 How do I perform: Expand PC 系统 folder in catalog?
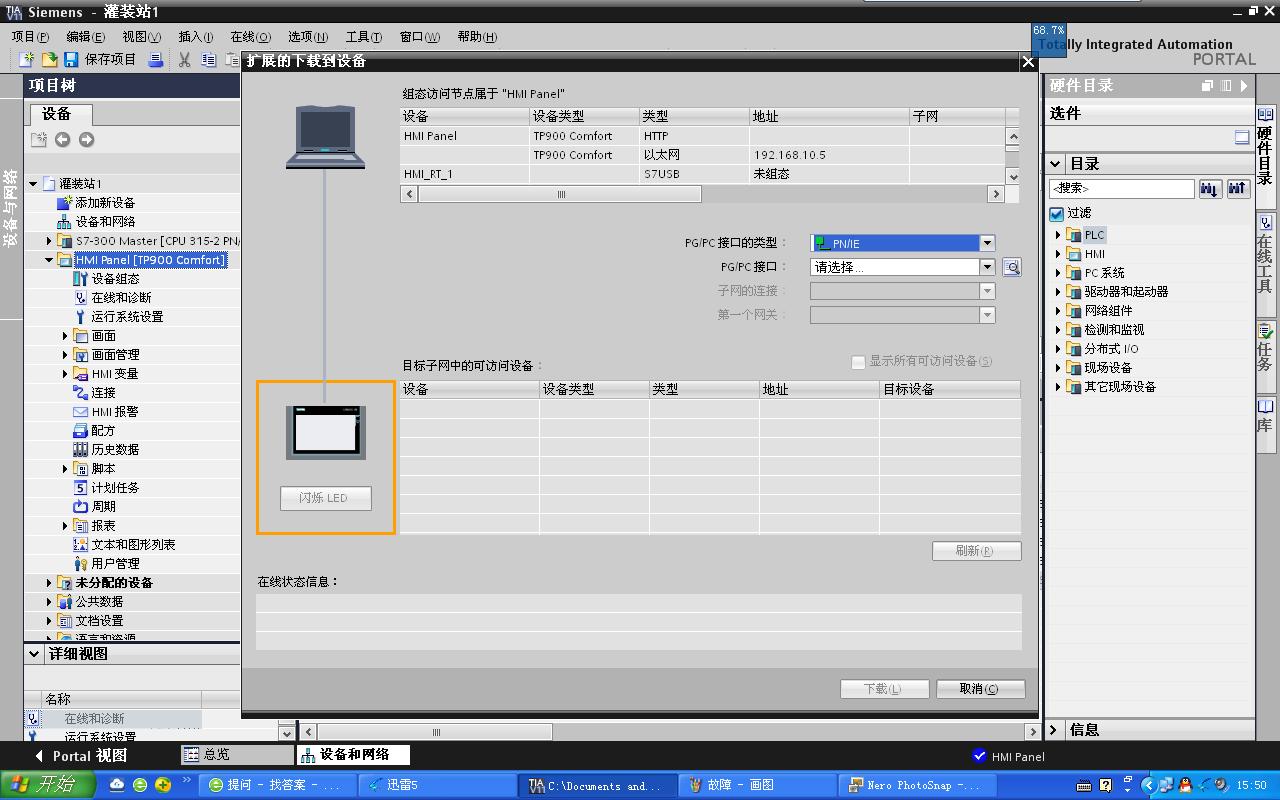point(1058,273)
